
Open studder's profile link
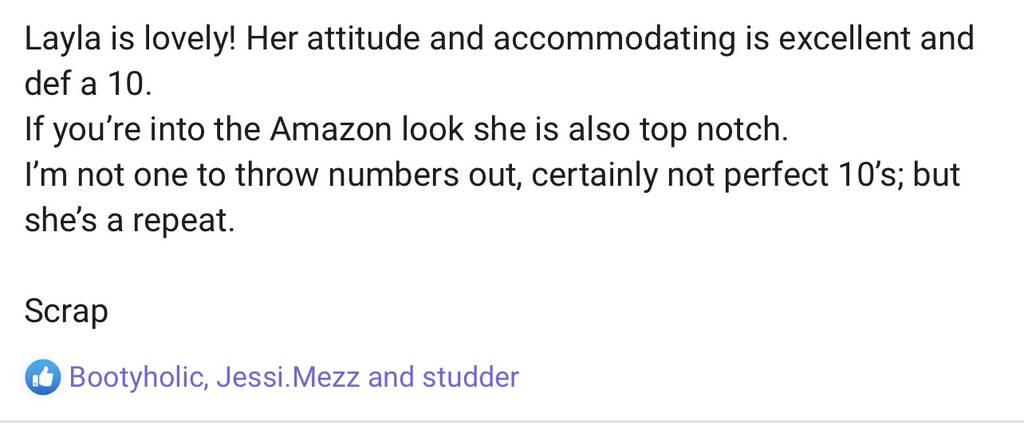tap(470, 377)
